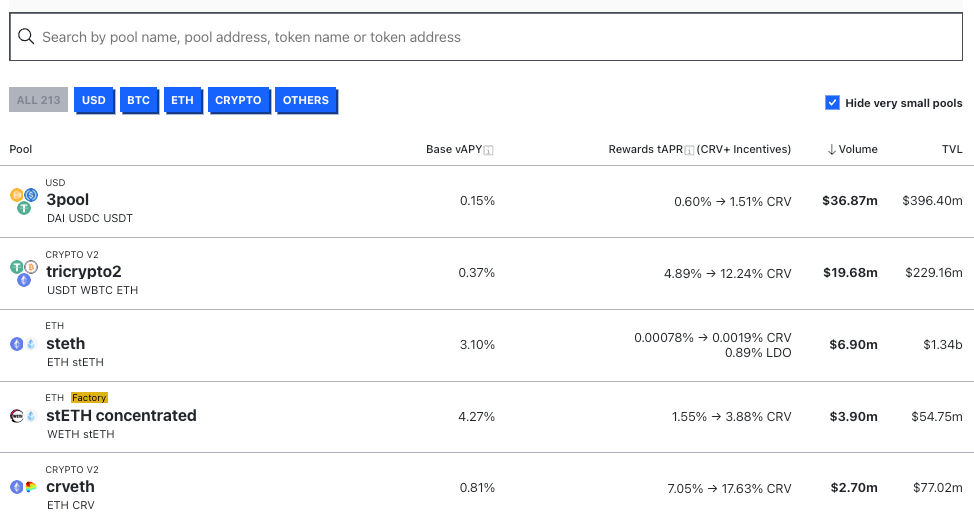Click tricrypto2 rewards 4.89% → 12.24% CRV

pyautogui.click(x=727, y=274)
